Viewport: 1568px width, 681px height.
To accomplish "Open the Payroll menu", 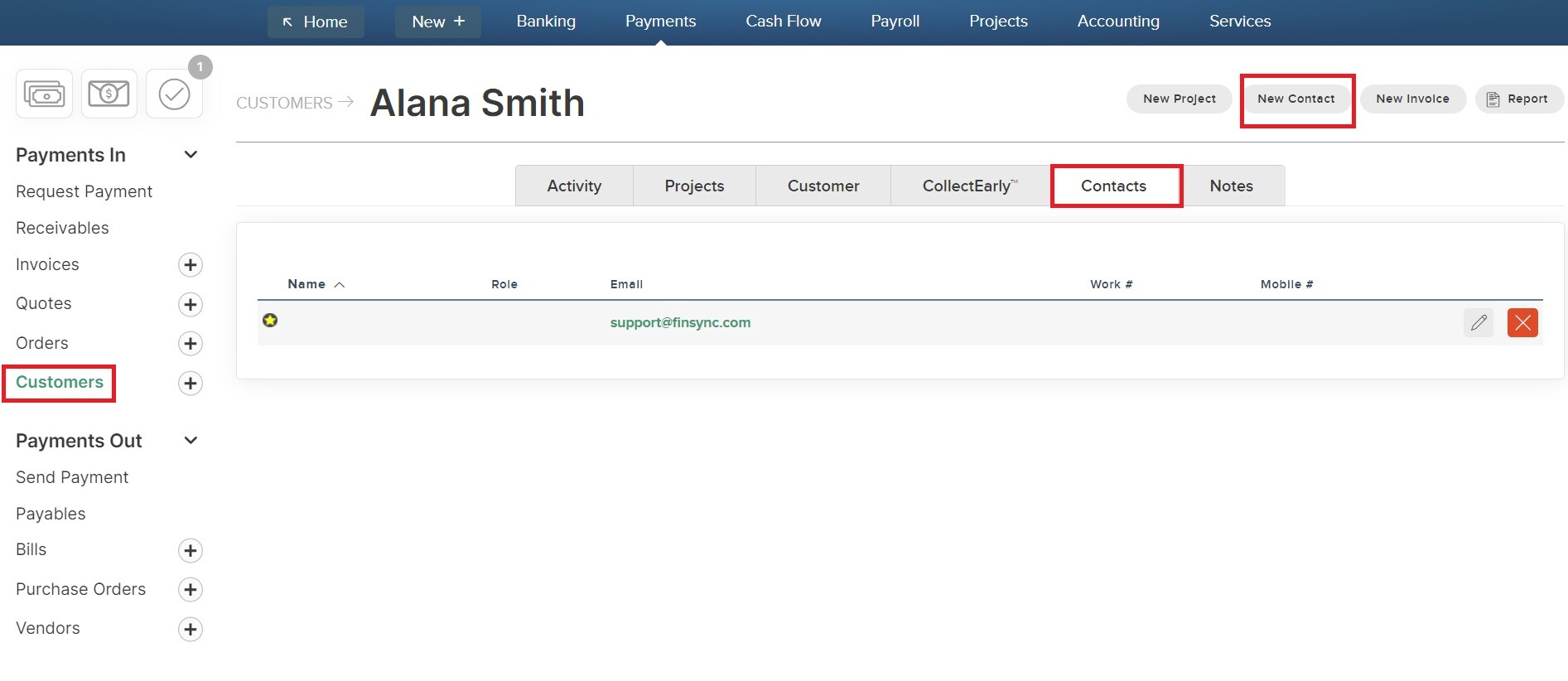I will 895,22.
